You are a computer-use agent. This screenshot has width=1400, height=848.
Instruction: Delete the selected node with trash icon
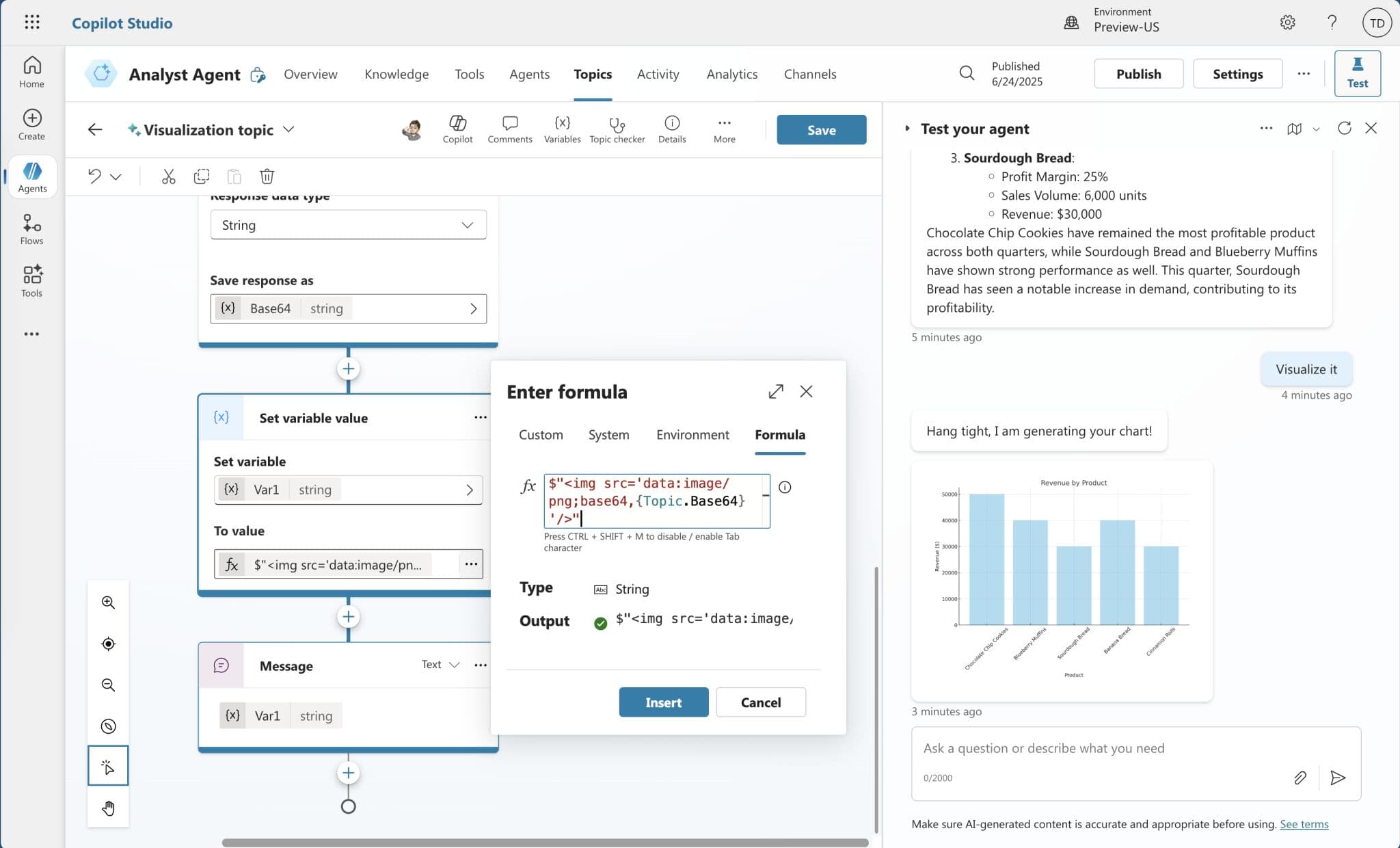tap(267, 176)
